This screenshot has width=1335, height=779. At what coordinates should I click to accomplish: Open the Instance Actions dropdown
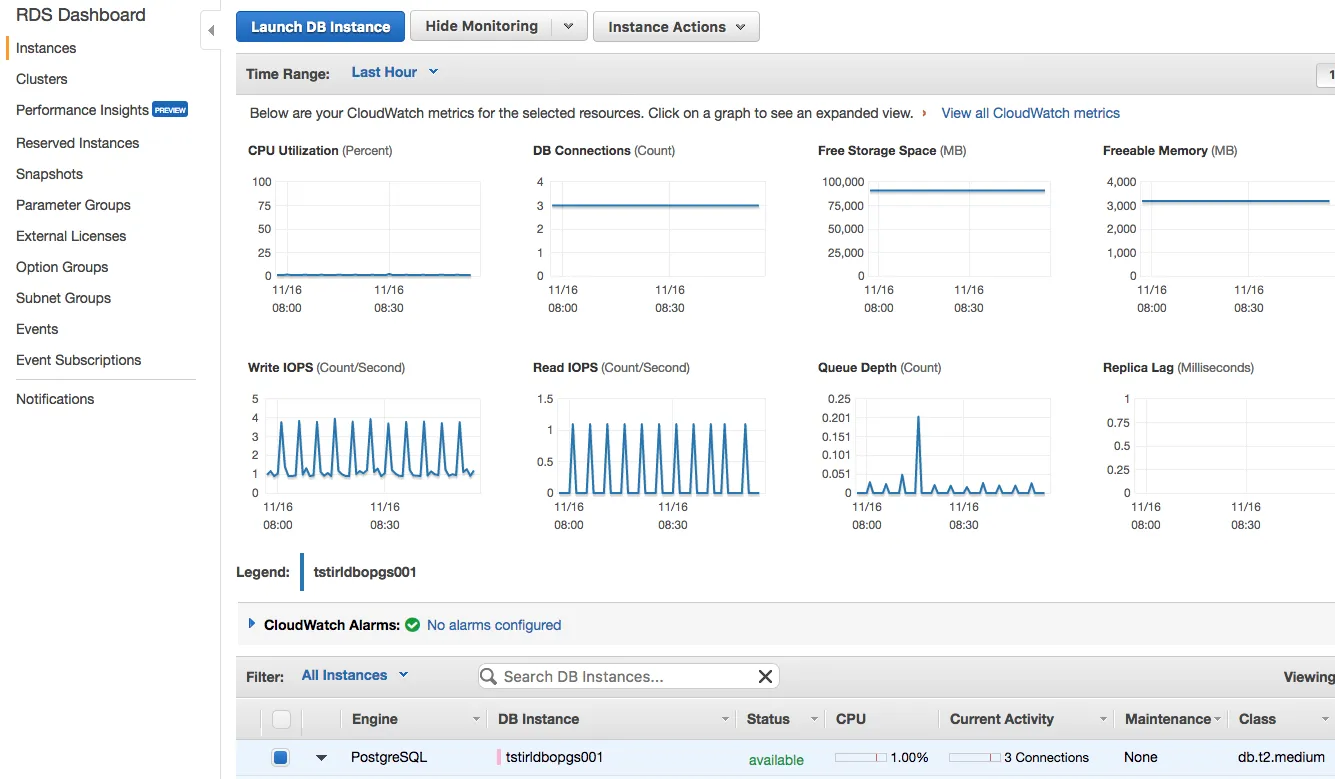pos(676,27)
